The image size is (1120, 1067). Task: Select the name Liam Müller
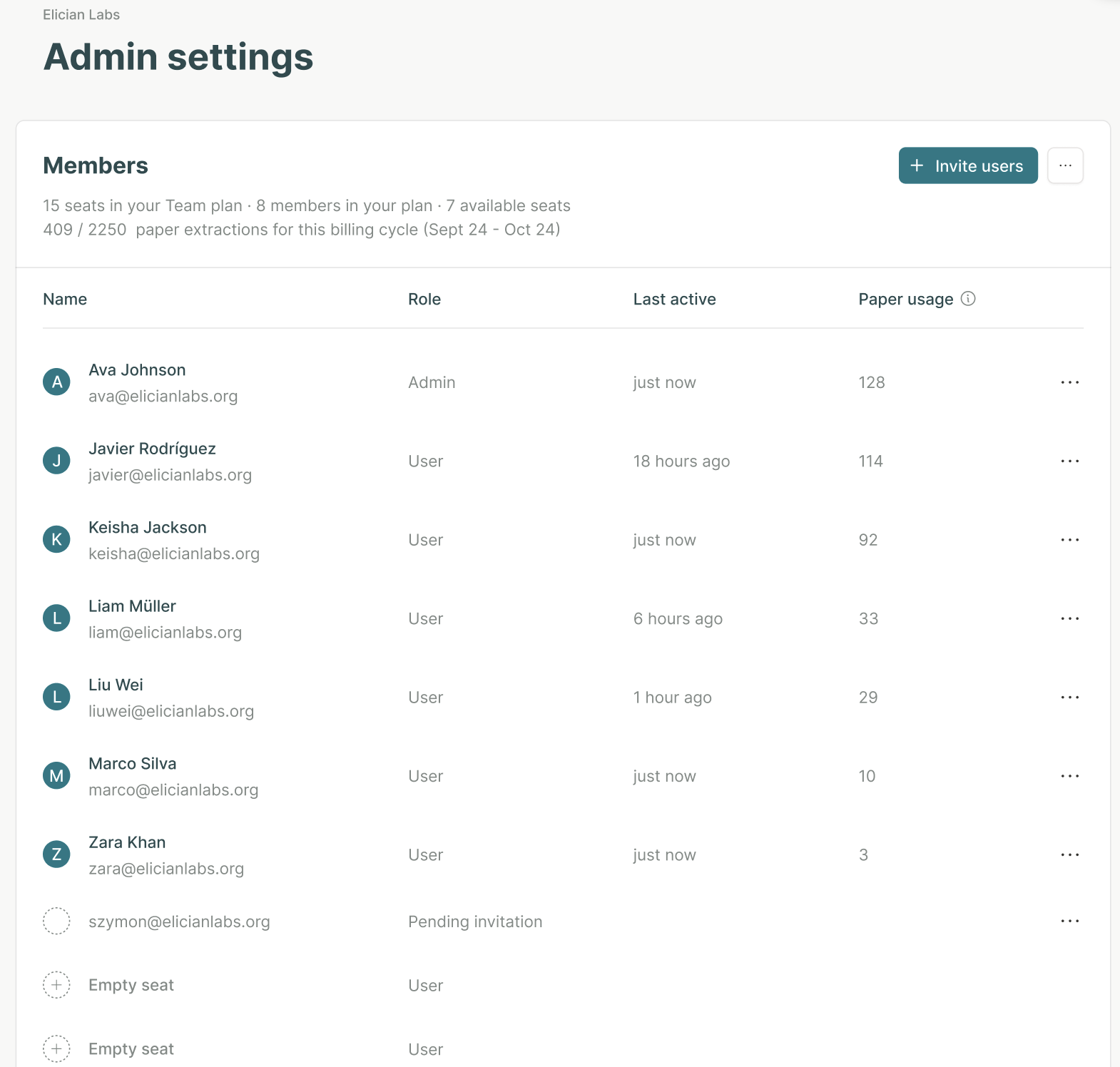[x=132, y=606]
